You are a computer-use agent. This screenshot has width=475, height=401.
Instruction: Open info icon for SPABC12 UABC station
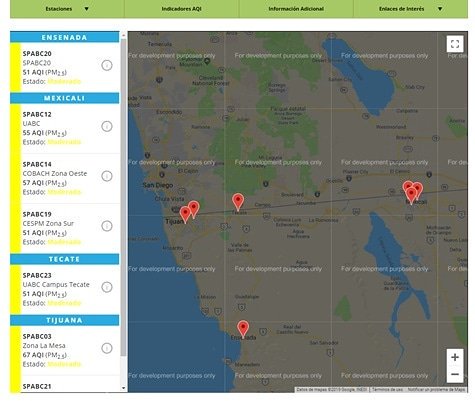point(107,126)
